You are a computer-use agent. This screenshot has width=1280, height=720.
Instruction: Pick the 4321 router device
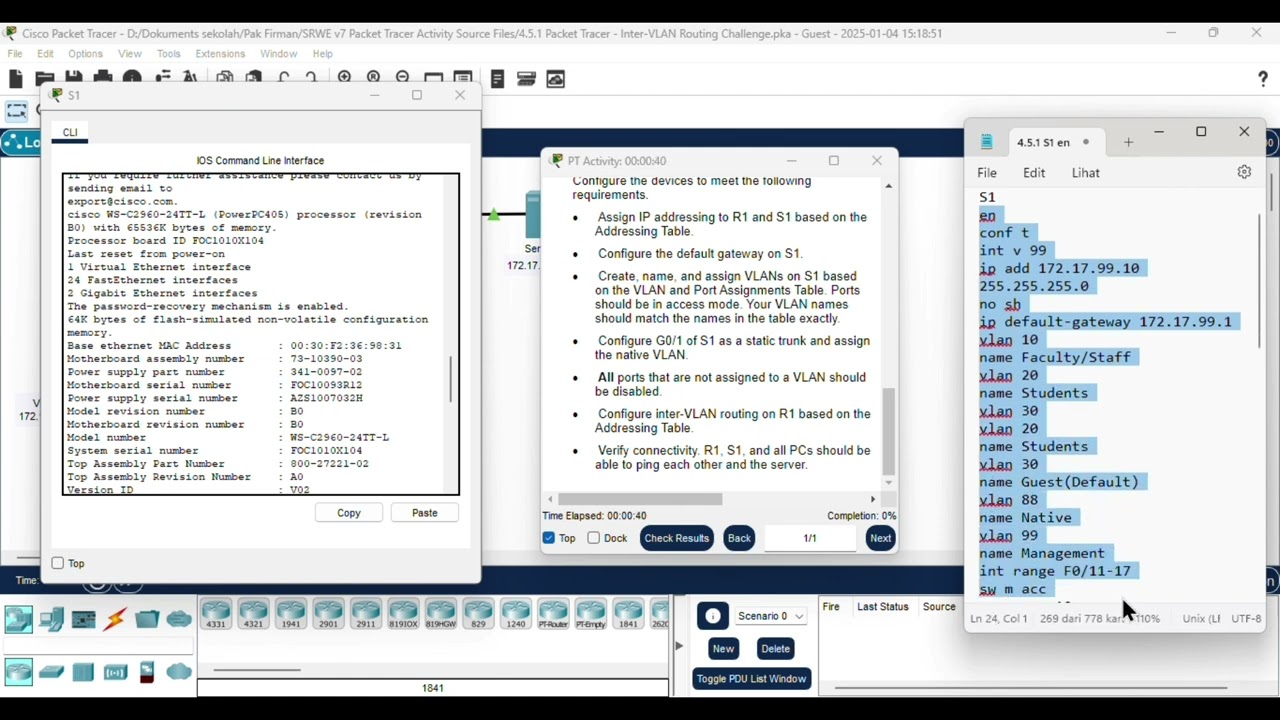tap(253, 614)
